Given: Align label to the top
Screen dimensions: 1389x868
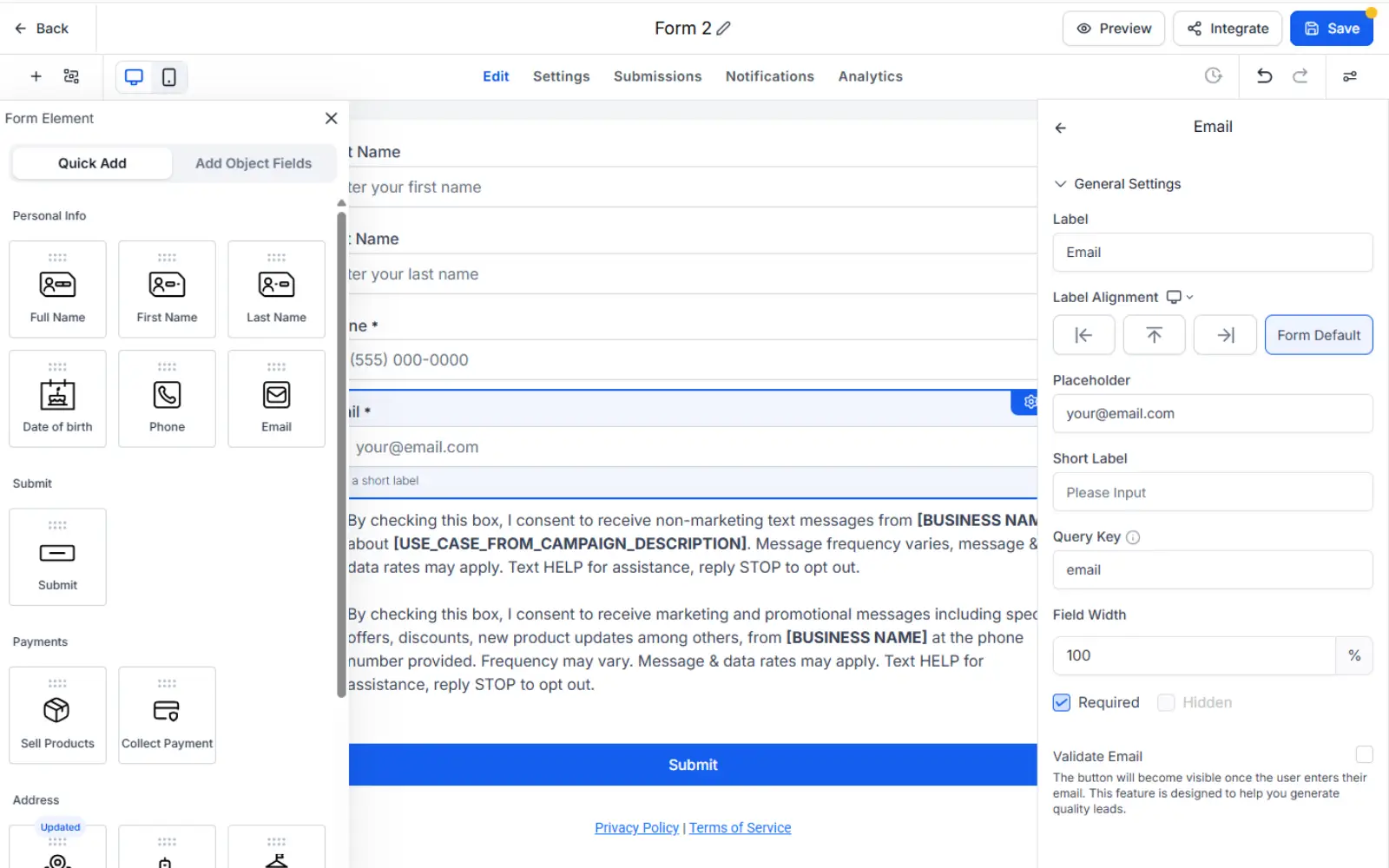Looking at the screenshot, I should 1154,335.
